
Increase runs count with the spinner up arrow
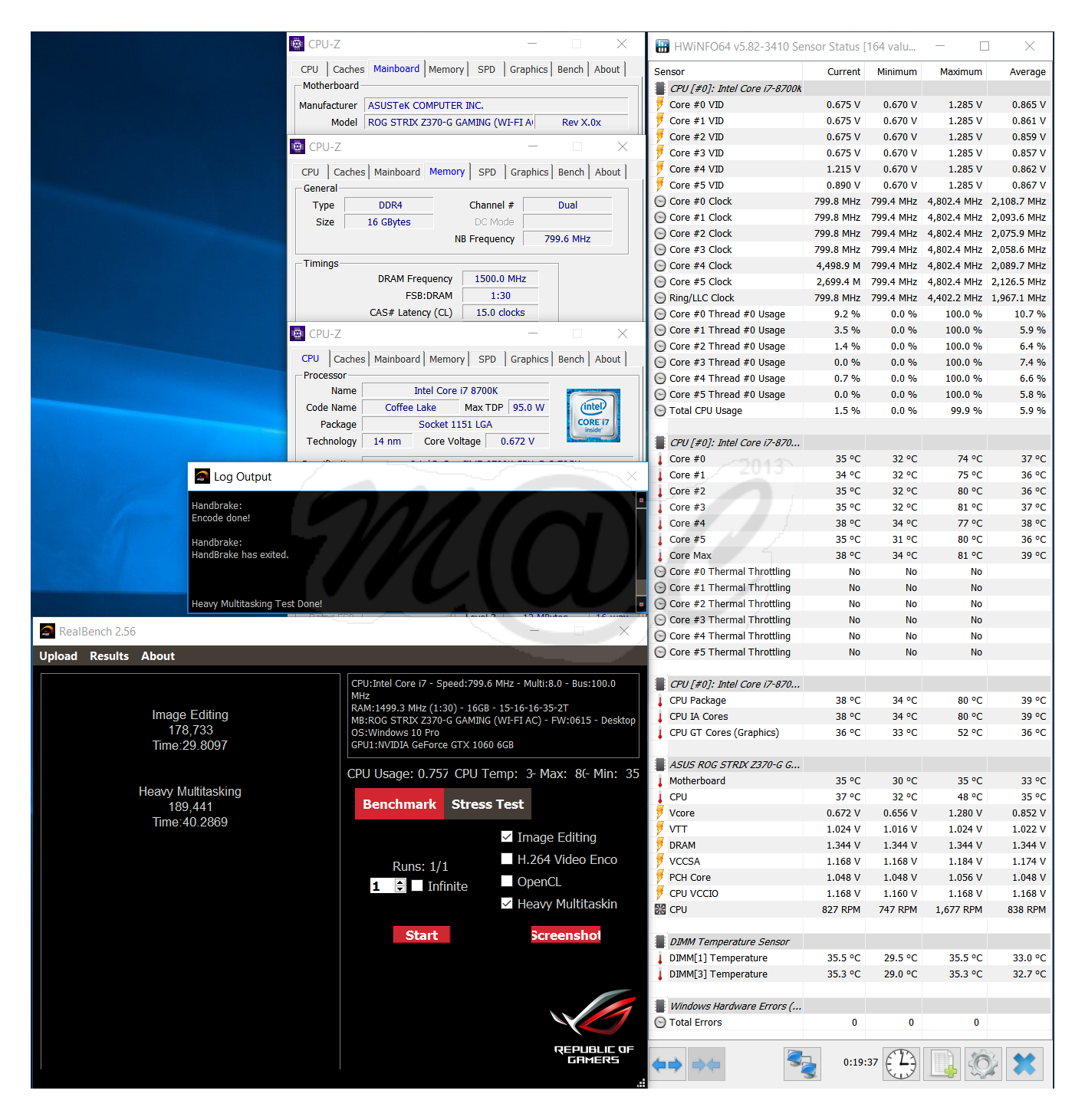[400, 882]
